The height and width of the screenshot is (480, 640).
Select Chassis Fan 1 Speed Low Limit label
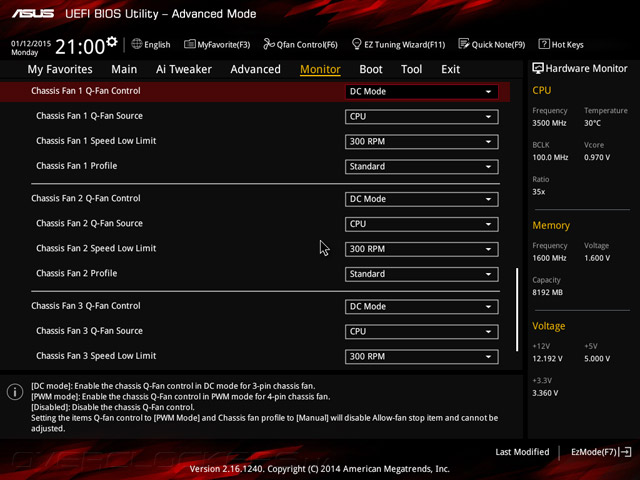[x=96, y=141]
